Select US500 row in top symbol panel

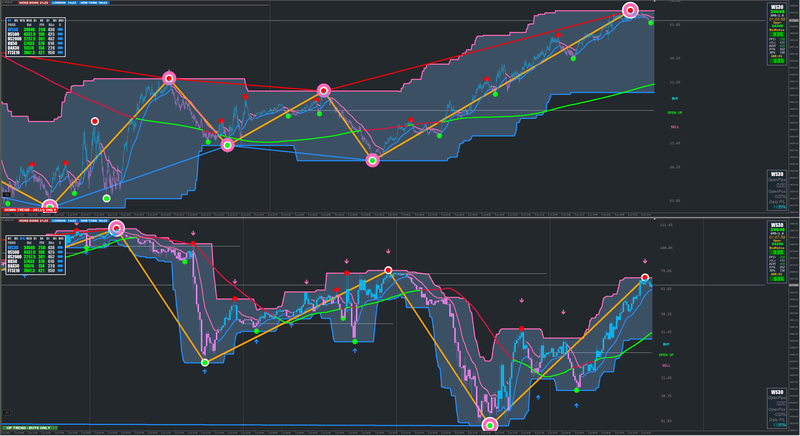[x=36, y=34]
